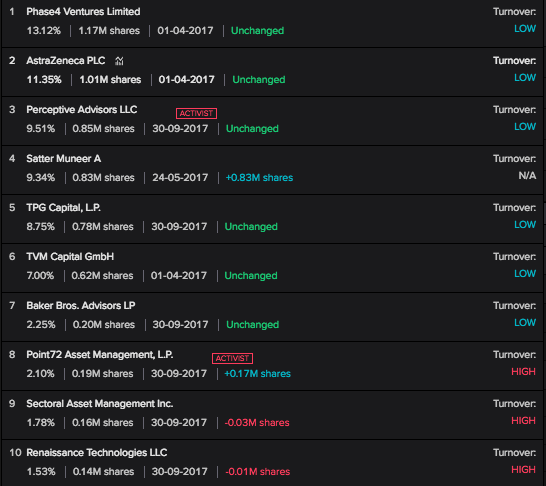The width and height of the screenshot is (546, 486).
Task: Click HIGH turnover label for Point72 row
Action: tap(523, 371)
